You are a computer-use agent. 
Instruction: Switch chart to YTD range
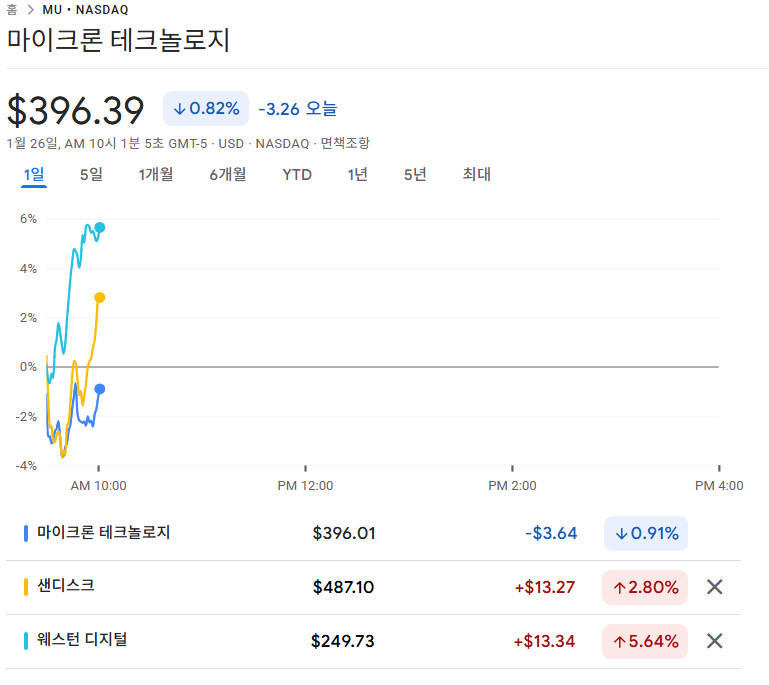(x=297, y=175)
